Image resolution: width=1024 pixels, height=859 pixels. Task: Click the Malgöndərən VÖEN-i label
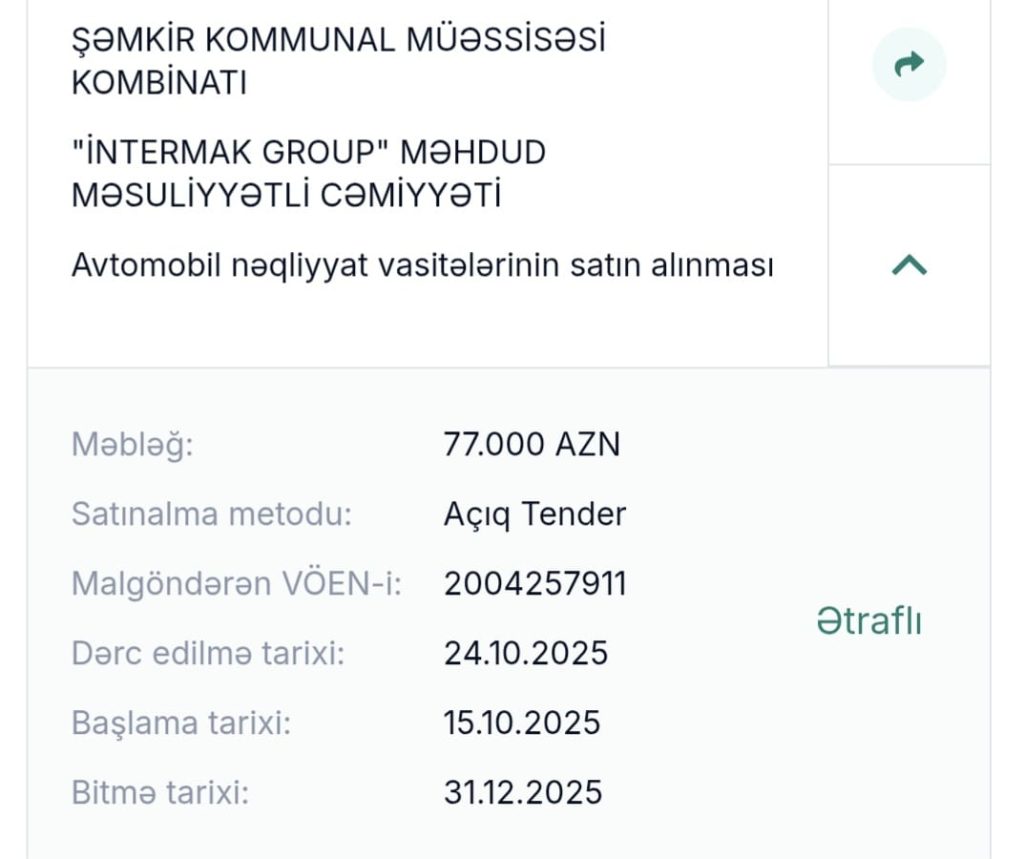coord(236,583)
